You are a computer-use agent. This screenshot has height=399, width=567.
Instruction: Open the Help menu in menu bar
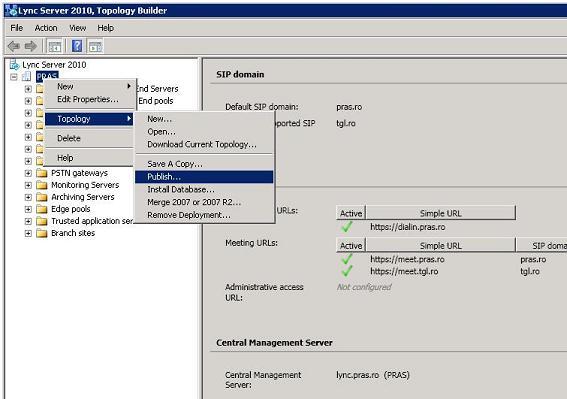[x=106, y=28]
